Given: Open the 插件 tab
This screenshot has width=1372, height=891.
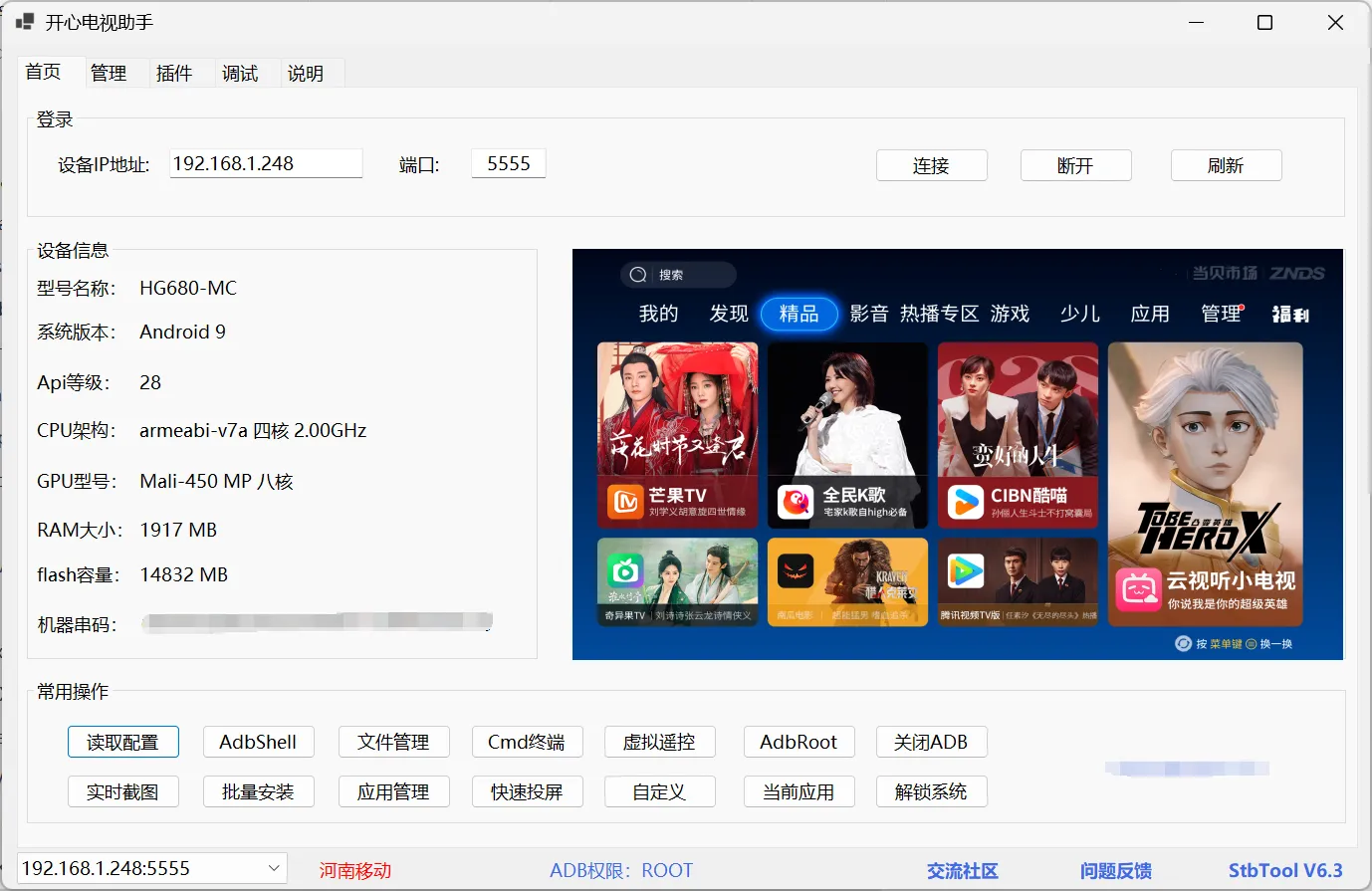Looking at the screenshot, I should 173,73.
